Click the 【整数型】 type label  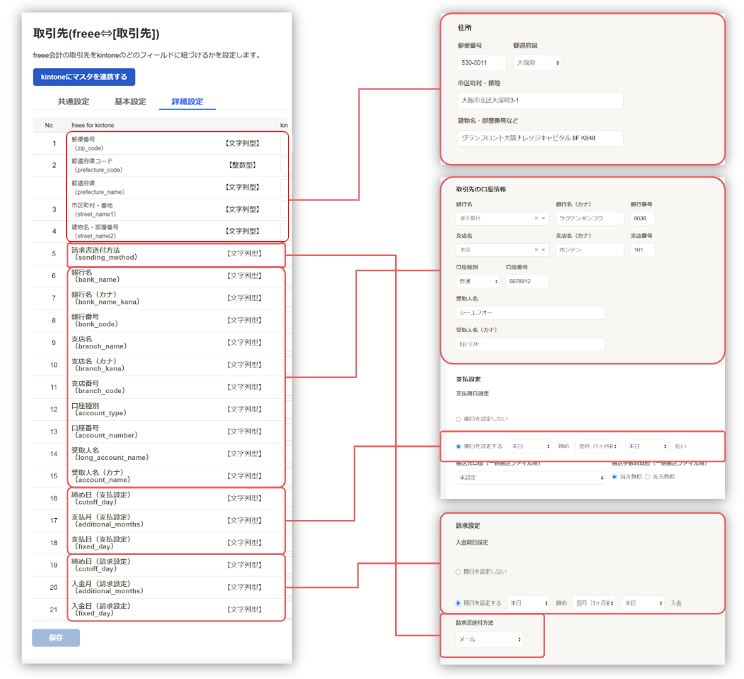click(242, 165)
